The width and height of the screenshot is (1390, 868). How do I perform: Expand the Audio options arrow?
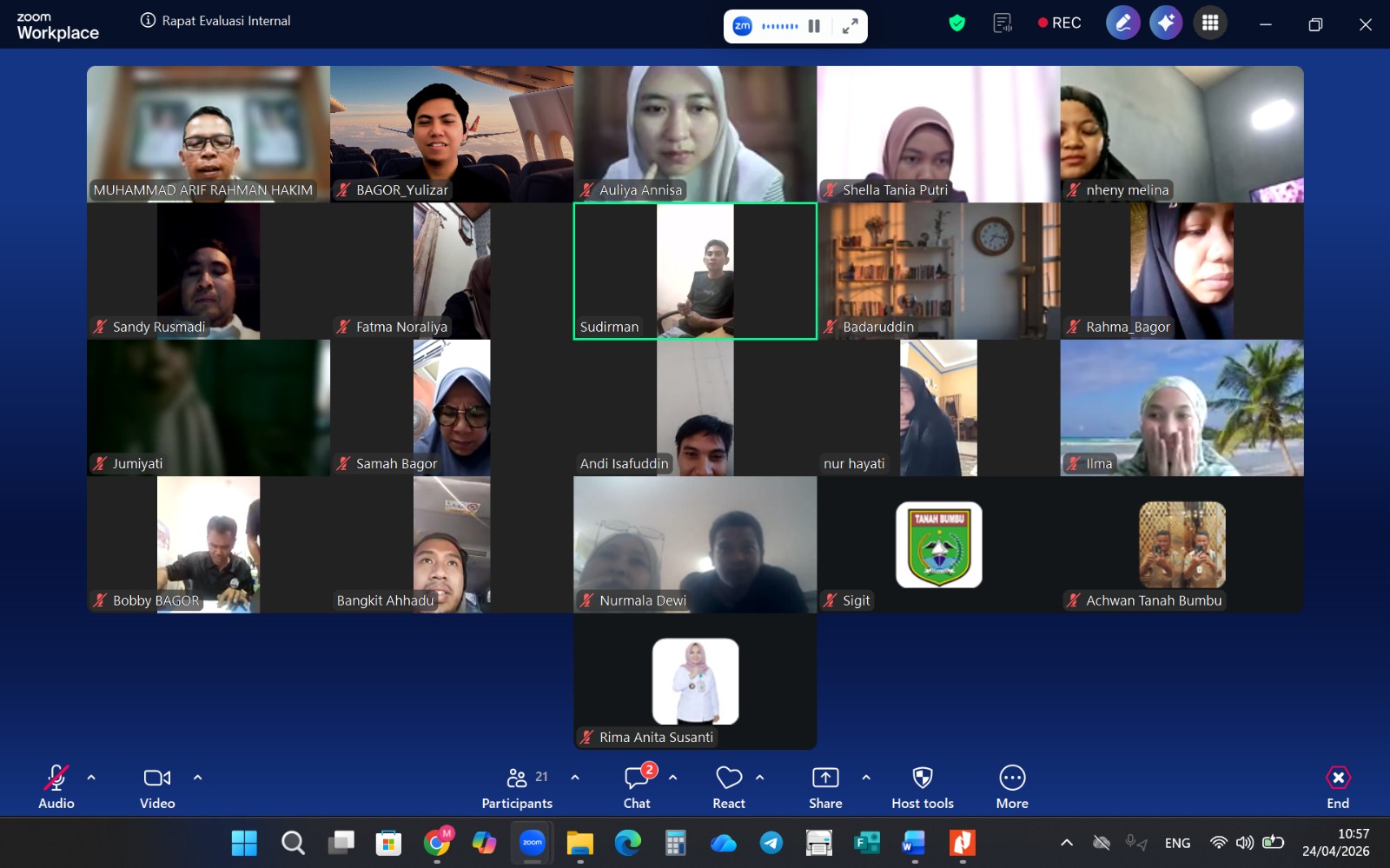[91, 778]
